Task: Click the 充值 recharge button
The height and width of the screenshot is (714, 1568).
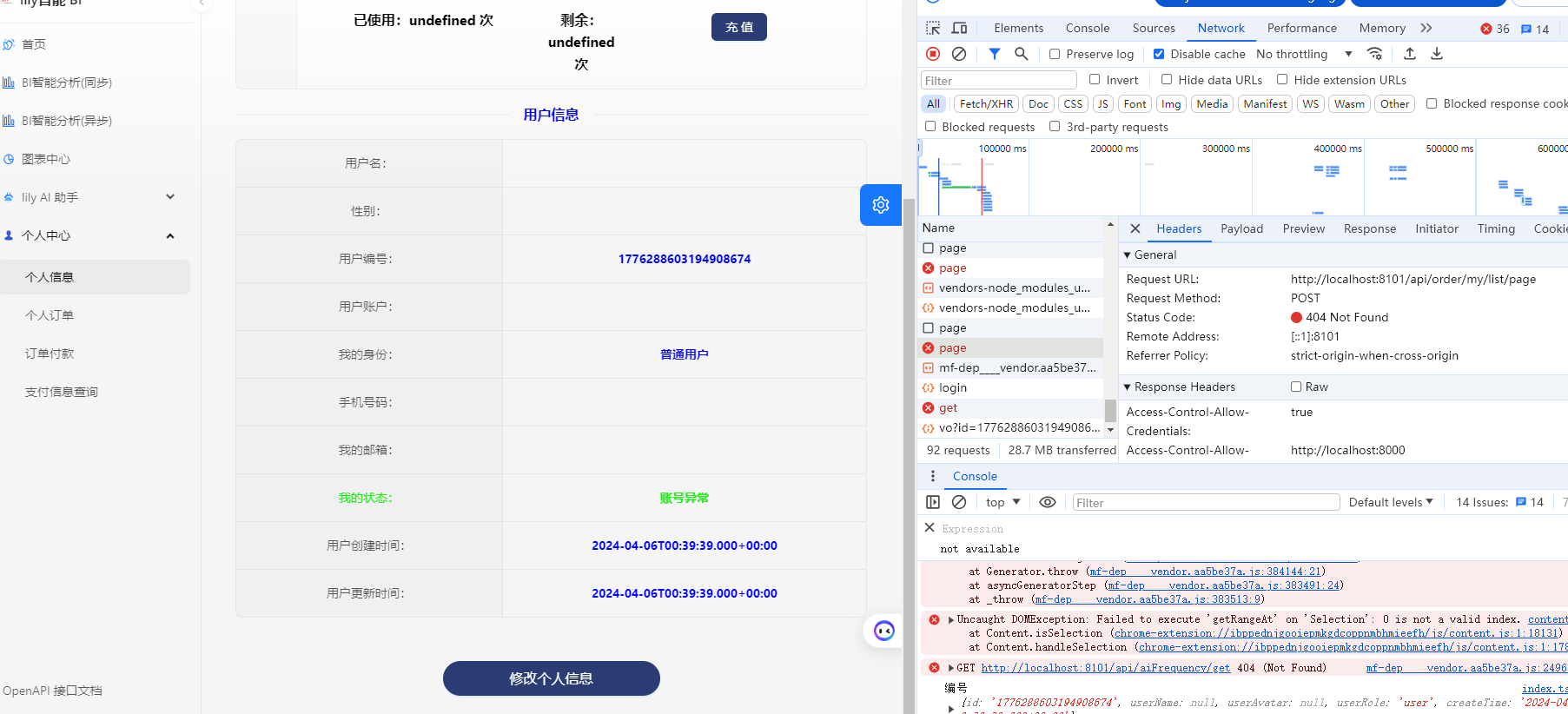Action: (x=739, y=27)
